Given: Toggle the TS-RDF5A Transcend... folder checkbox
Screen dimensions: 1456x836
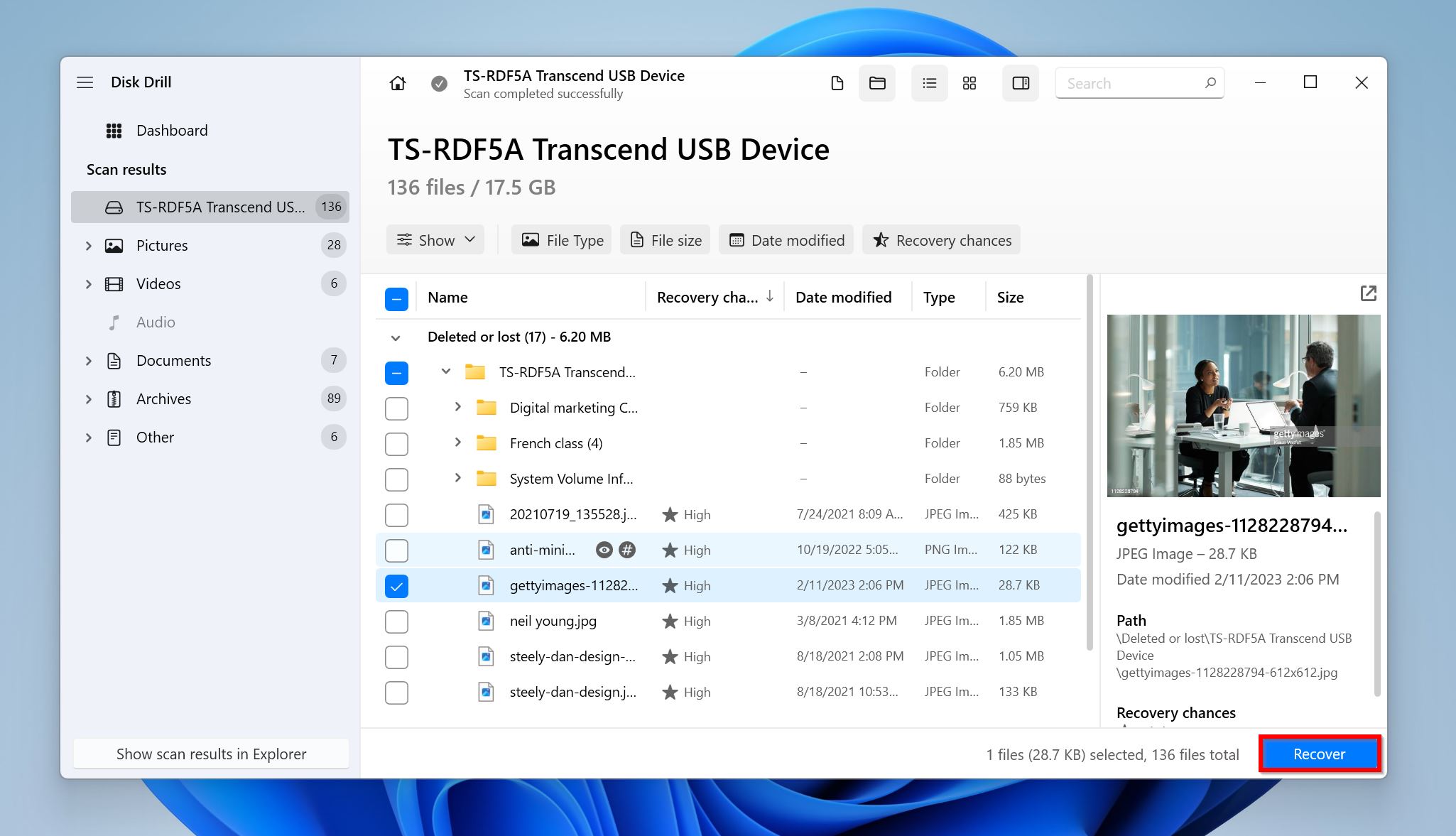Looking at the screenshot, I should pos(398,371).
